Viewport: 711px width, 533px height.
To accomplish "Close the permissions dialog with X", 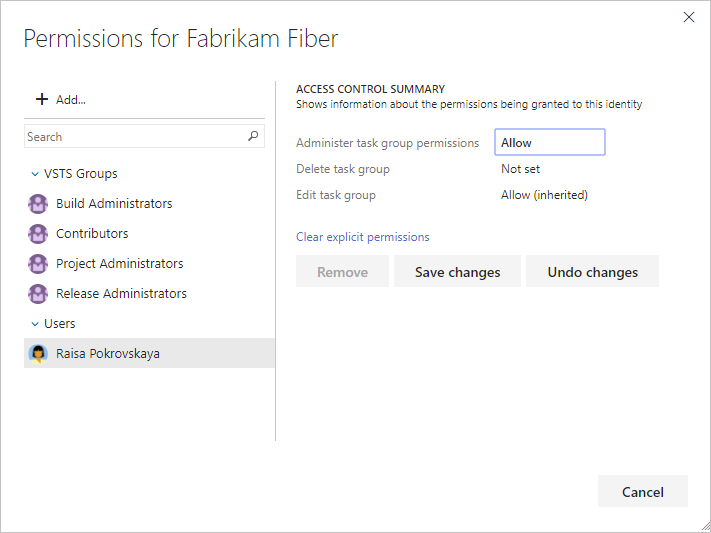I will [689, 17].
